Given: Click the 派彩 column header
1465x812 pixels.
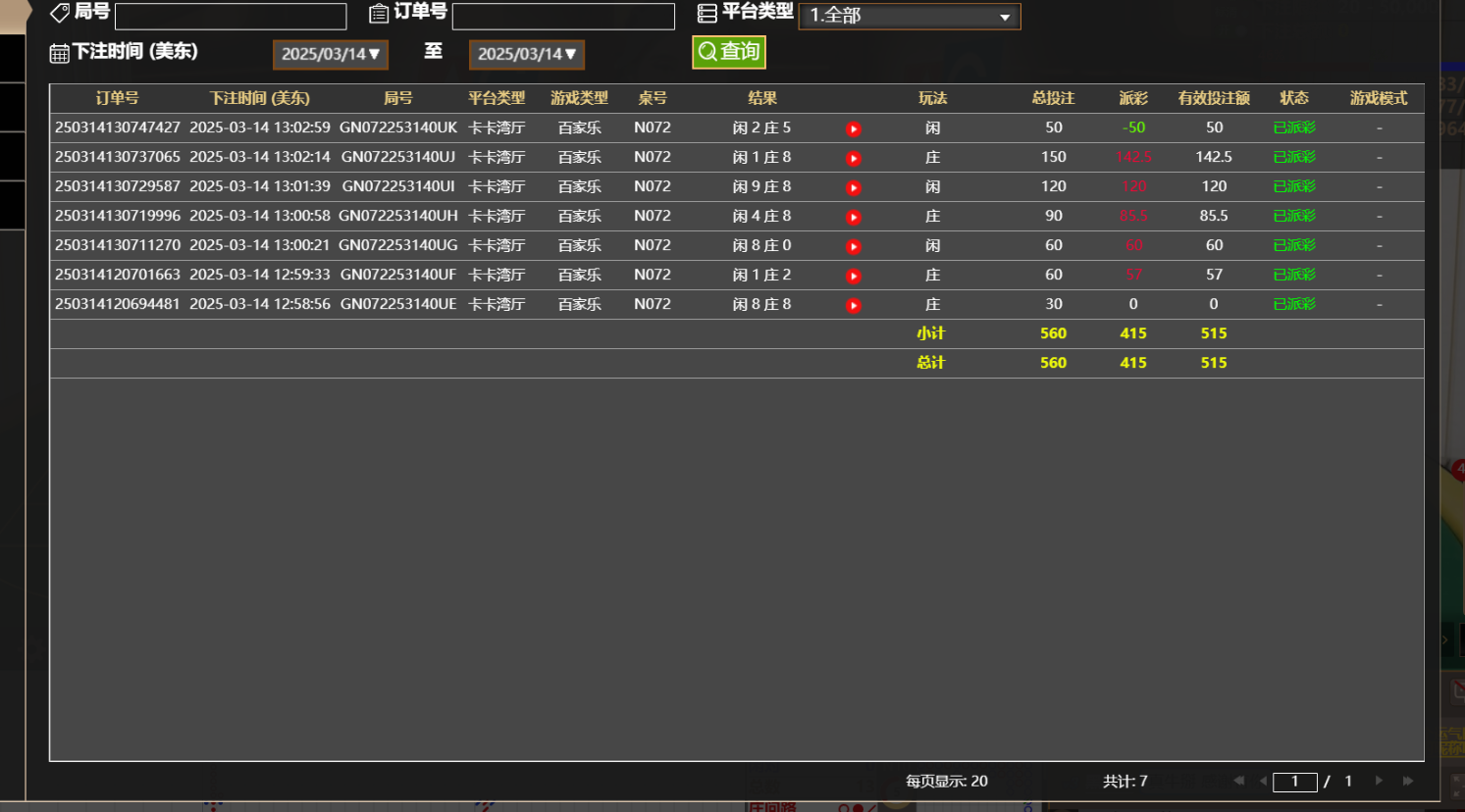Looking at the screenshot, I should 1133,98.
